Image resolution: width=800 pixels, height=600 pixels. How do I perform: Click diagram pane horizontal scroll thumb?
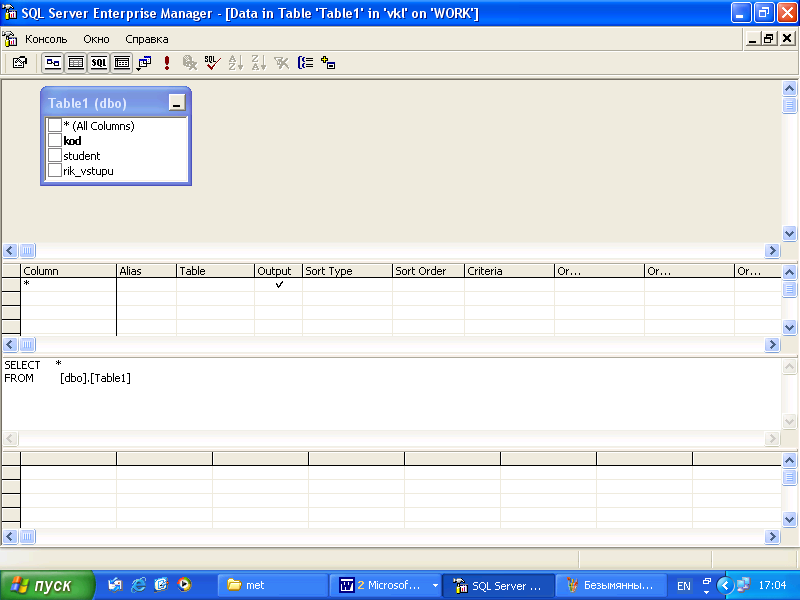28,251
